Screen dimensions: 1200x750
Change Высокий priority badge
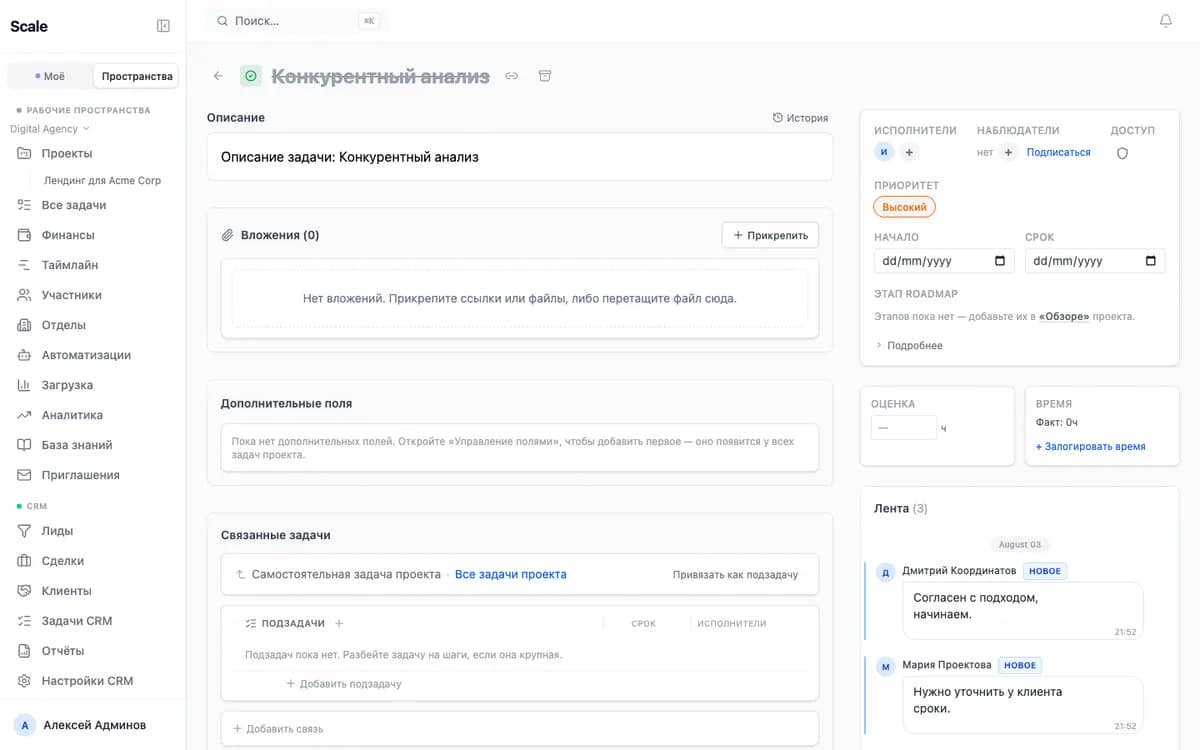click(904, 207)
